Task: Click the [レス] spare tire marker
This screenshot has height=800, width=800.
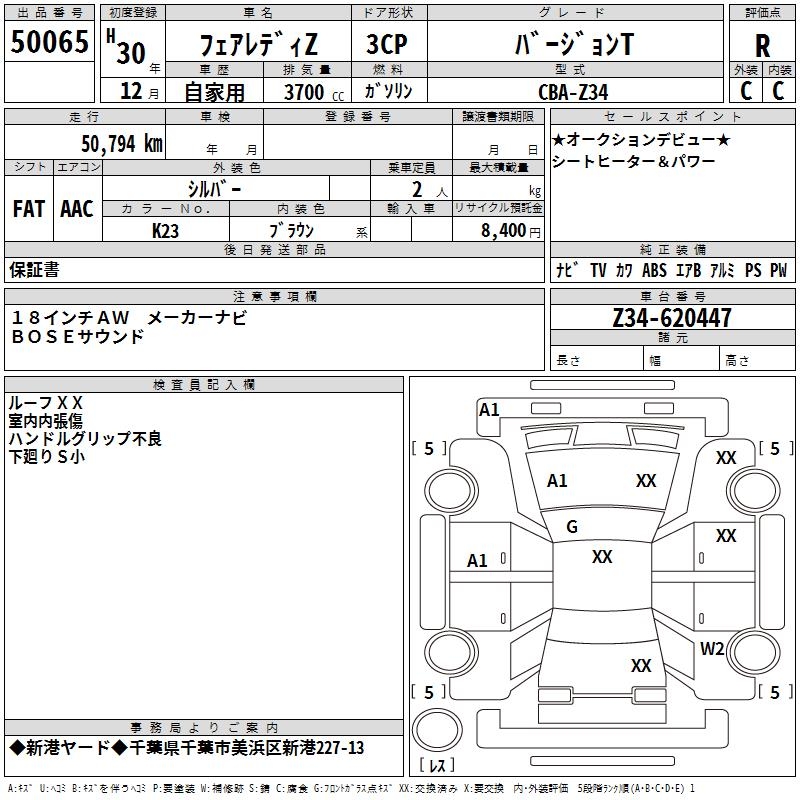Action: click(436, 766)
